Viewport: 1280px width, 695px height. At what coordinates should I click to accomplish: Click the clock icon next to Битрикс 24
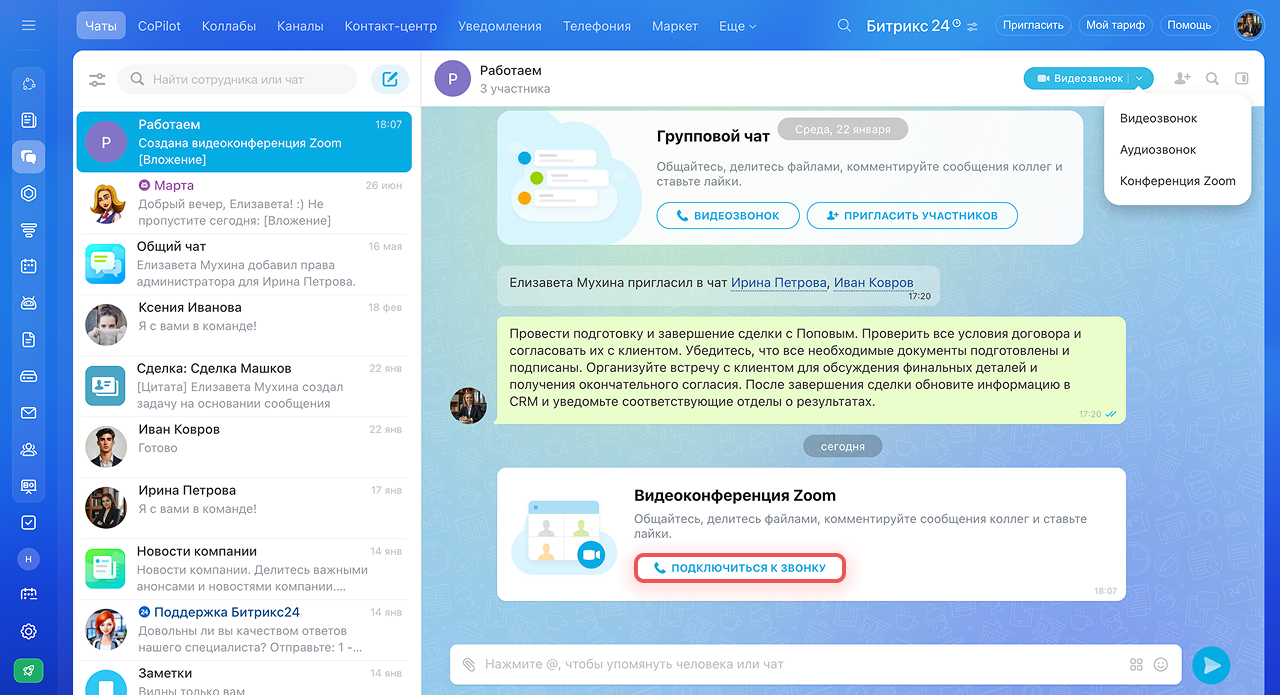pyautogui.click(x=957, y=22)
